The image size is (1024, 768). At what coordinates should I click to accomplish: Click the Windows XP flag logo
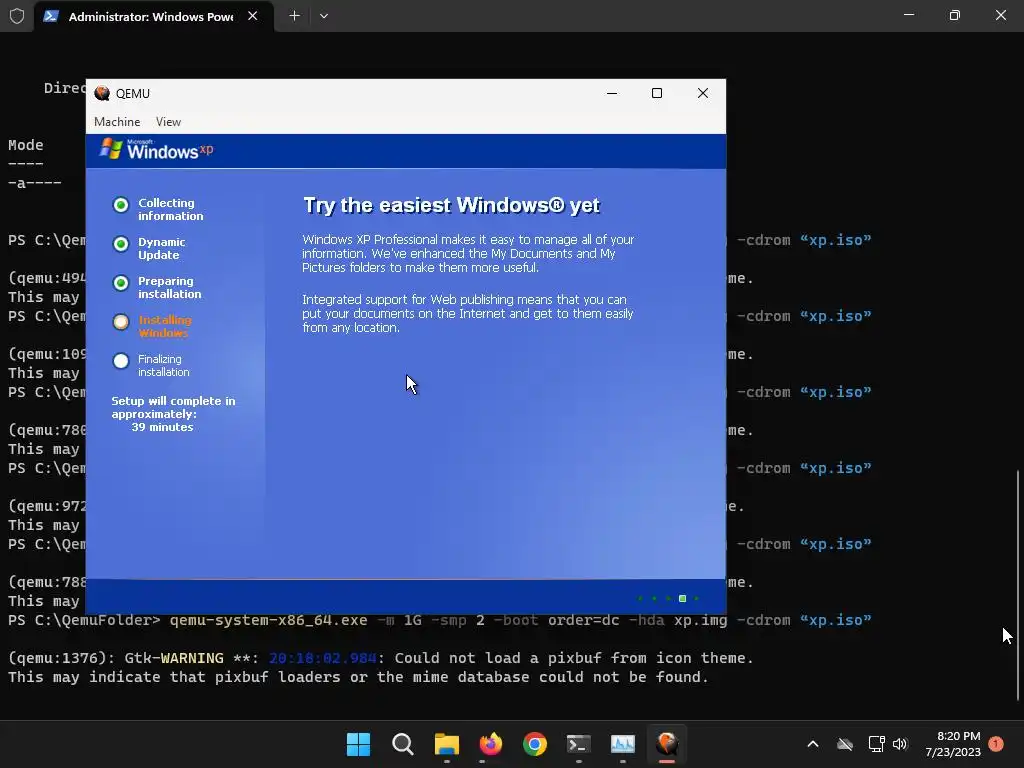pos(111,150)
